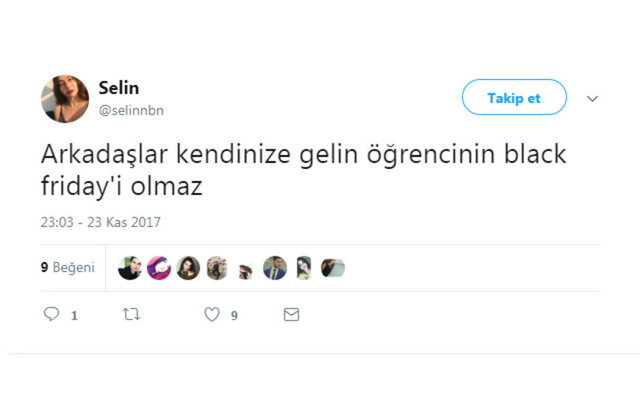The width and height of the screenshot is (640, 410).
Task: Retweet this tweet
Action: (x=131, y=315)
